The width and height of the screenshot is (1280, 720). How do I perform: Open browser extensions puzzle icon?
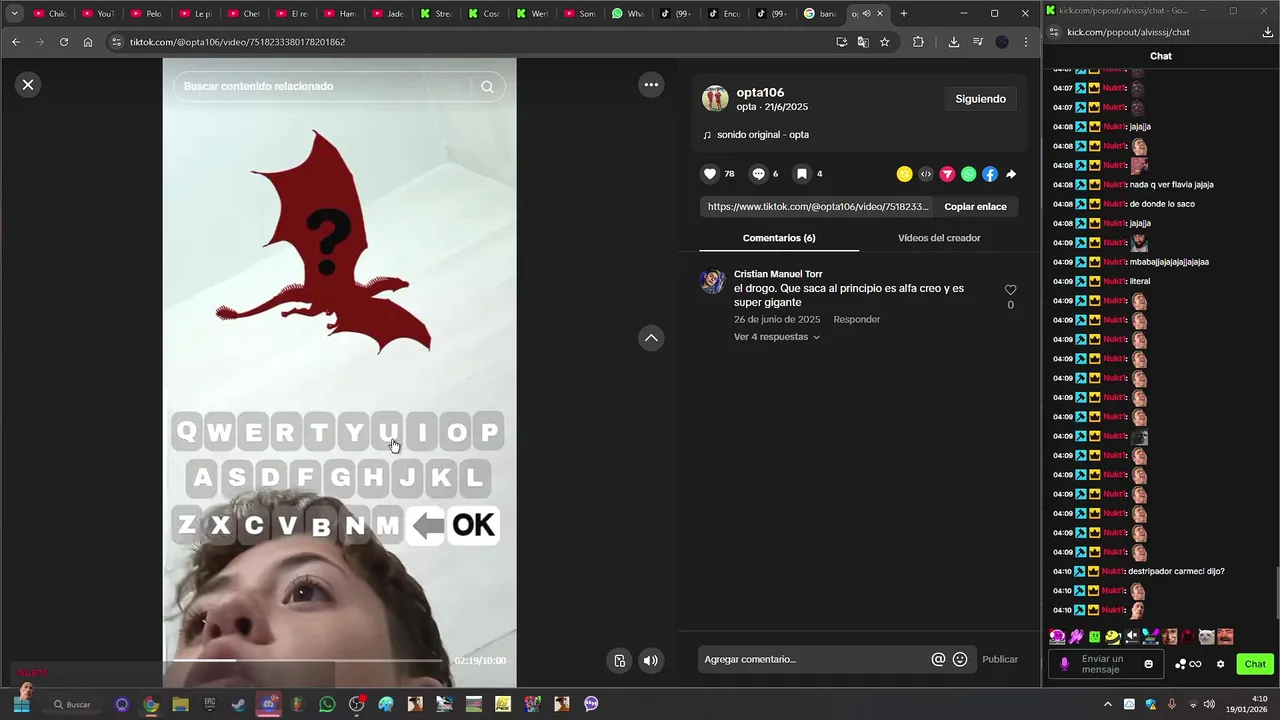coord(918,42)
